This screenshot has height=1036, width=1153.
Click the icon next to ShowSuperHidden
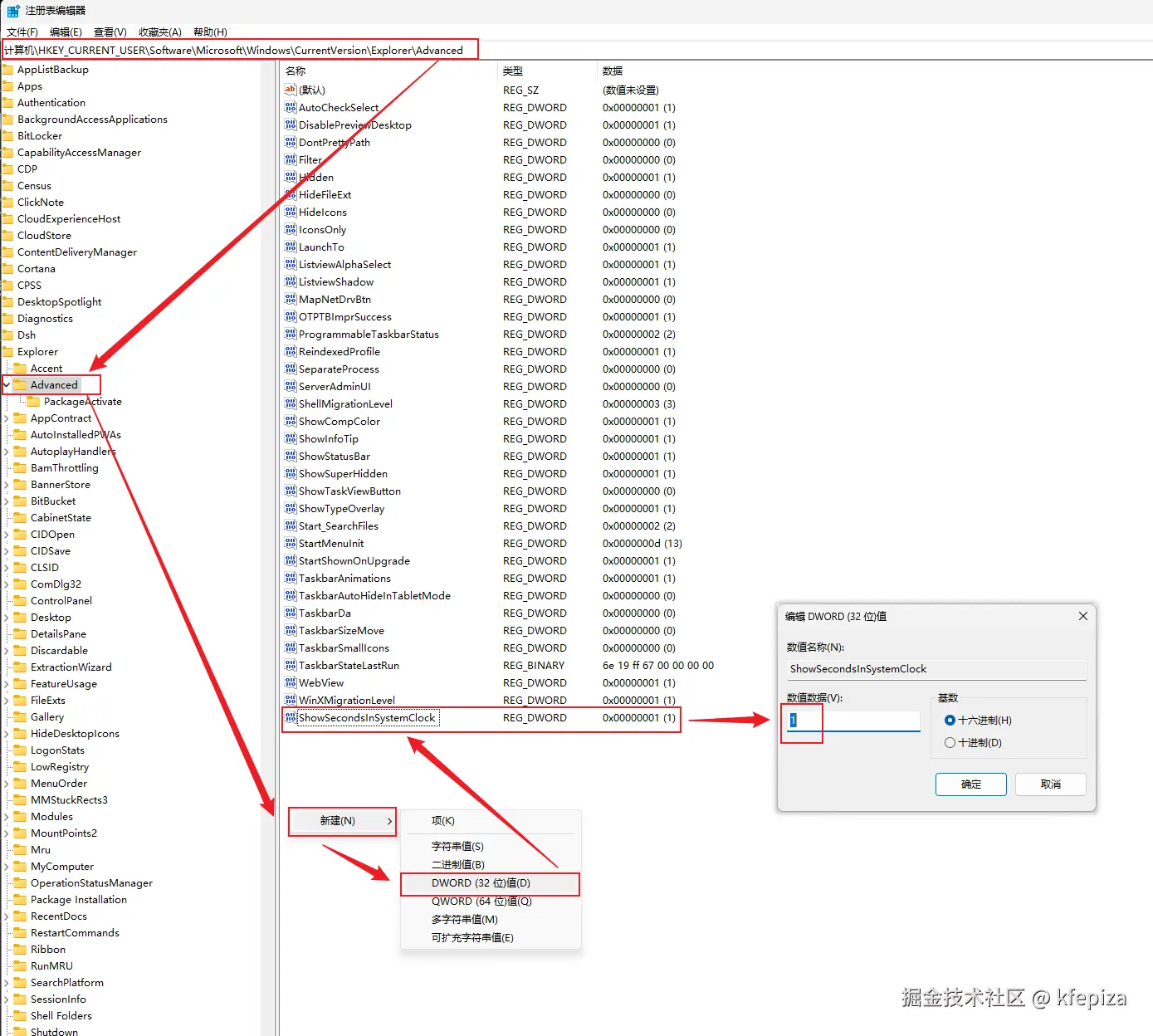(x=291, y=473)
